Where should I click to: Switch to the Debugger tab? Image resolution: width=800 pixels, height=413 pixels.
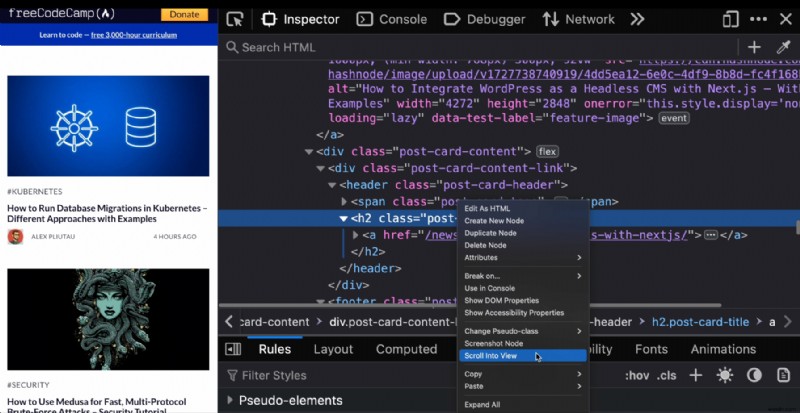pos(484,19)
